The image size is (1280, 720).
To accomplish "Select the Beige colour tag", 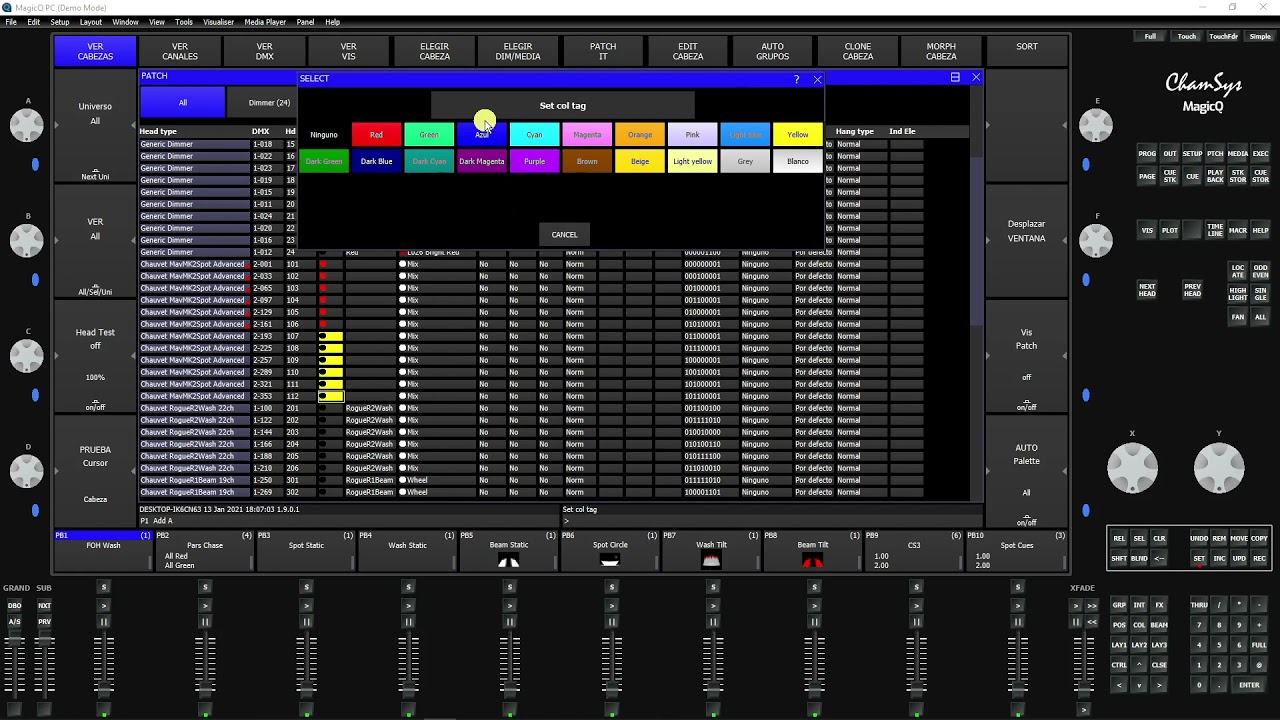I will [640, 161].
